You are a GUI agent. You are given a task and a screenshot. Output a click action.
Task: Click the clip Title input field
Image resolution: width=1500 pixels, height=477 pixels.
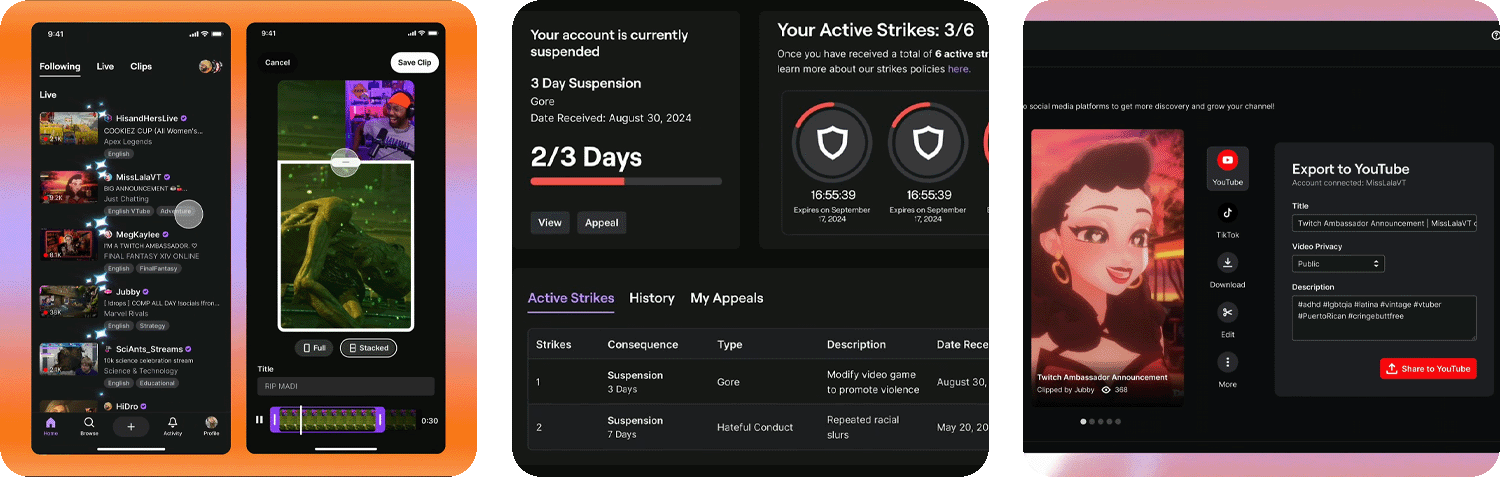coord(345,386)
